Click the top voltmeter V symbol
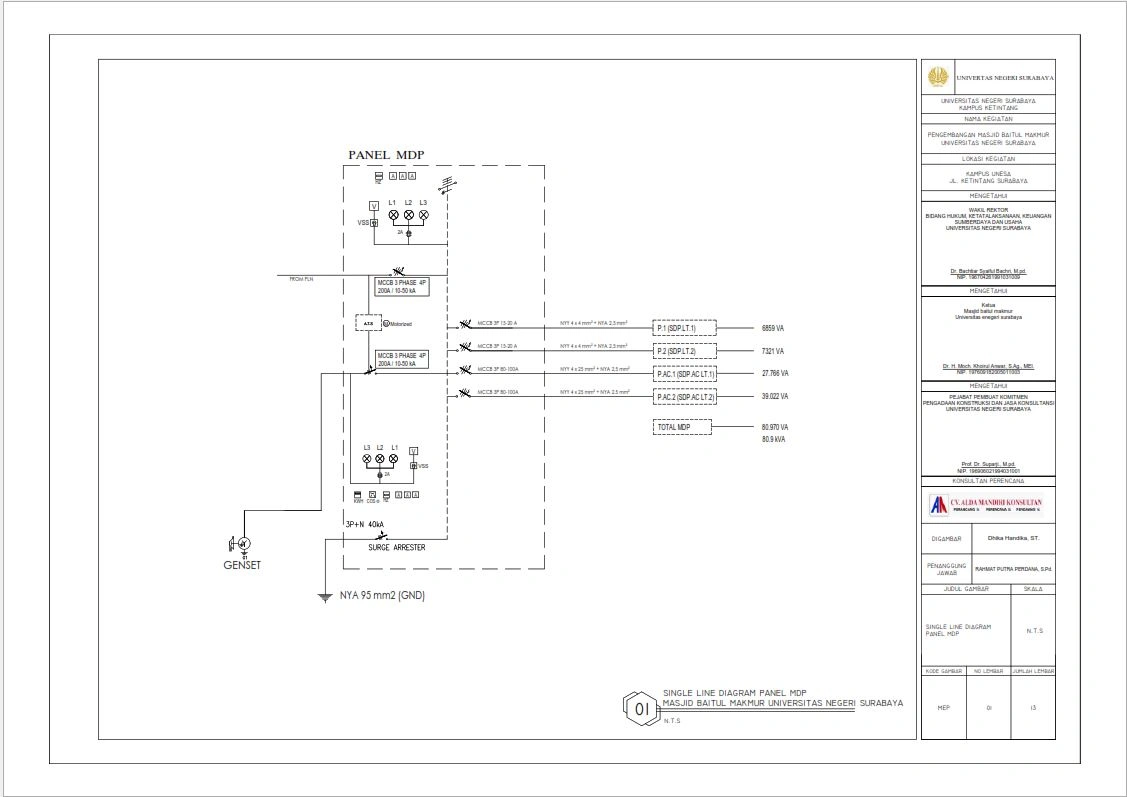Image resolution: width=1127 pixels, height=797 pixels. [374, 206]
